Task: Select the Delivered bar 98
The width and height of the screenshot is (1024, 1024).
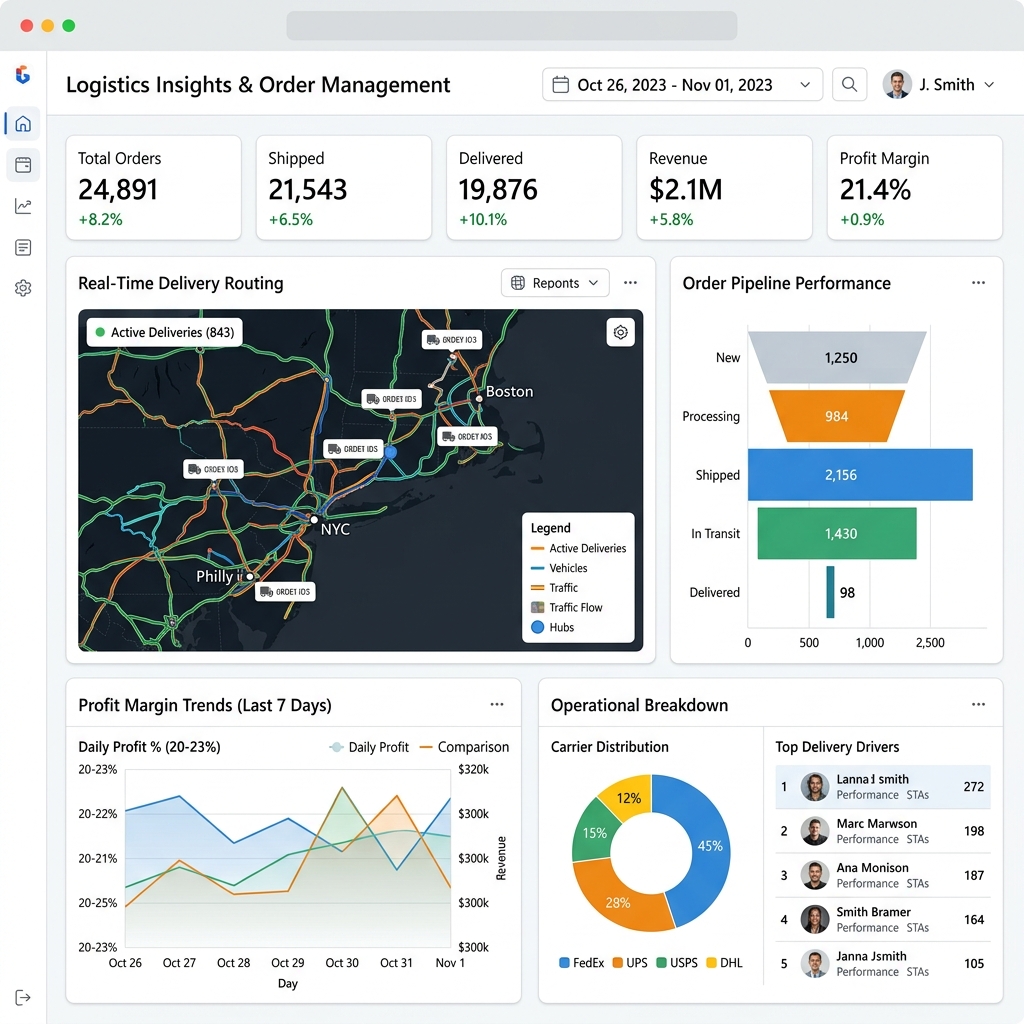Action: [x=830, y=592]
